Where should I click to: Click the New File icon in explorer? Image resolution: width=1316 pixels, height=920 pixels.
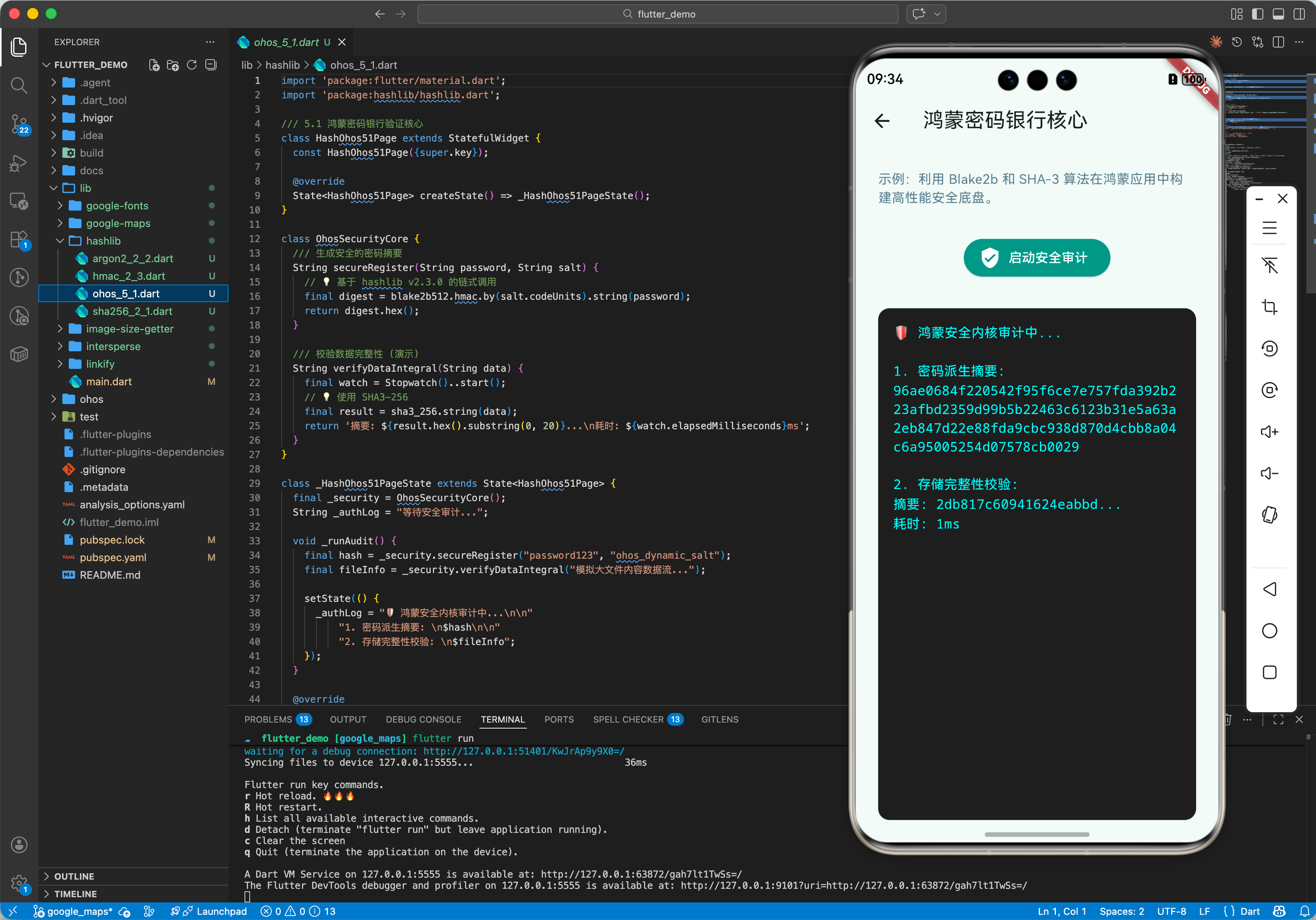tap(153, 65)
